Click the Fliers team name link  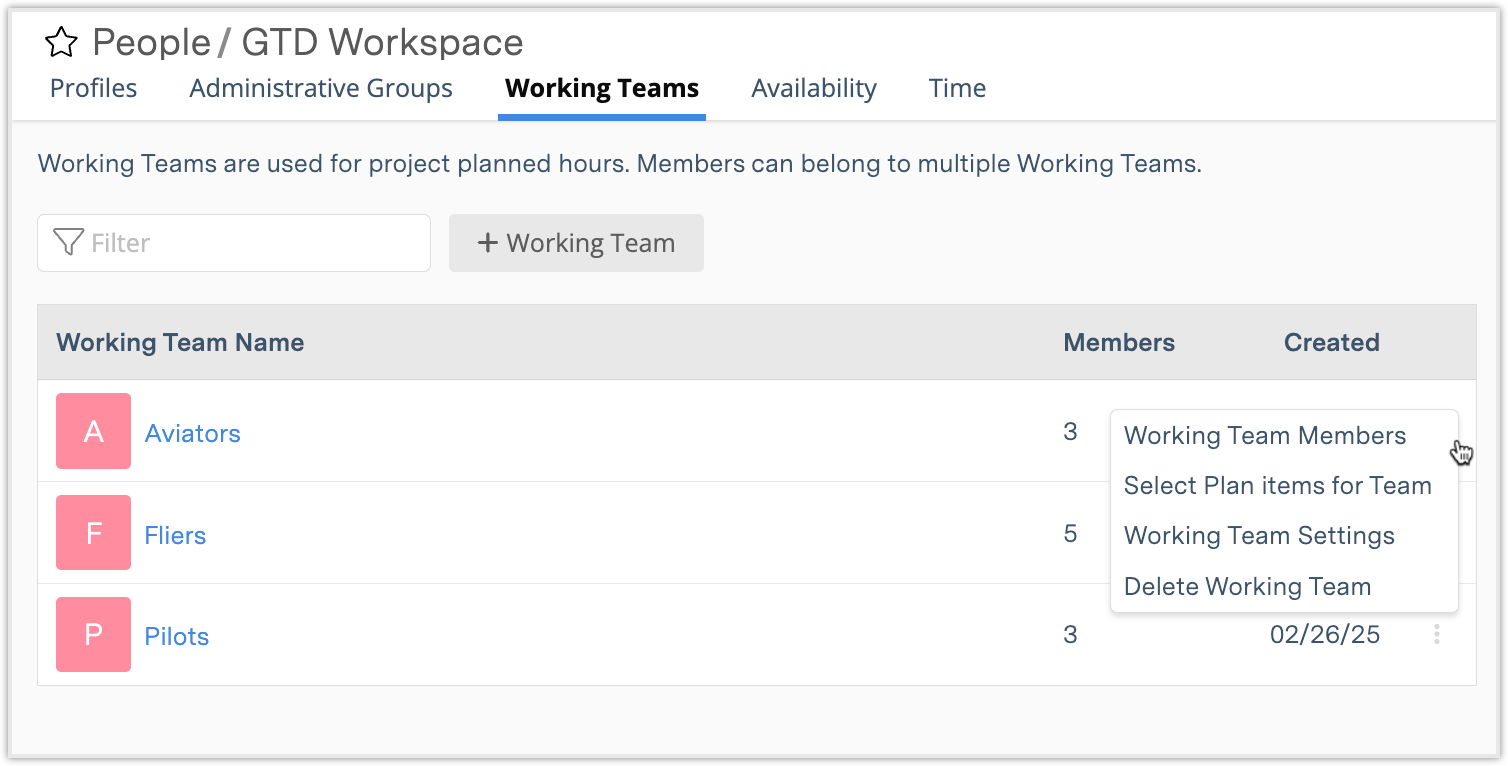175,535
